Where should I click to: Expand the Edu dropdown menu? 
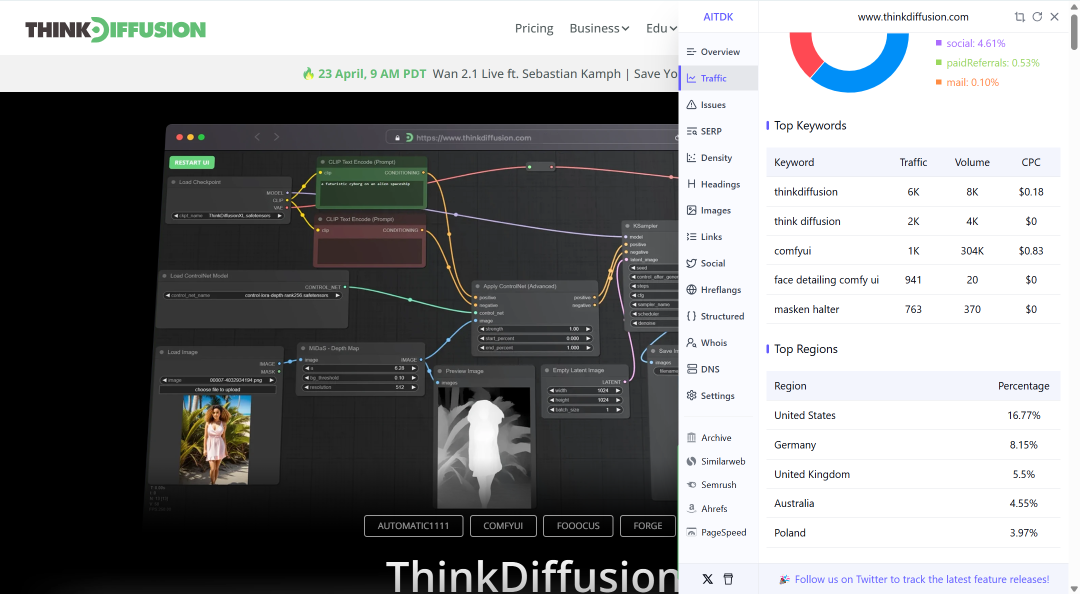[x=661, y=28]
